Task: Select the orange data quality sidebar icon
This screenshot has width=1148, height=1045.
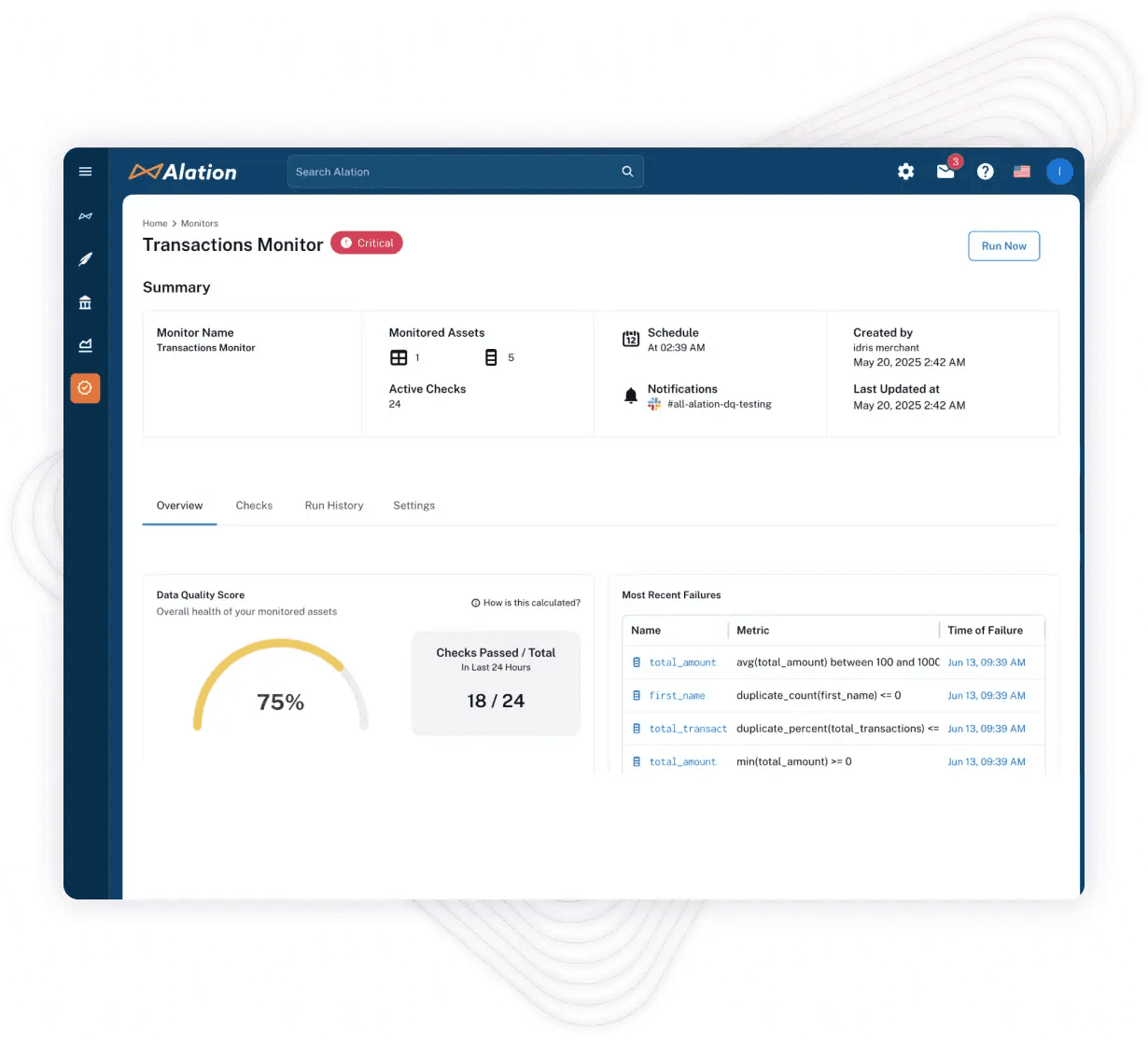Action: point(85,388)
